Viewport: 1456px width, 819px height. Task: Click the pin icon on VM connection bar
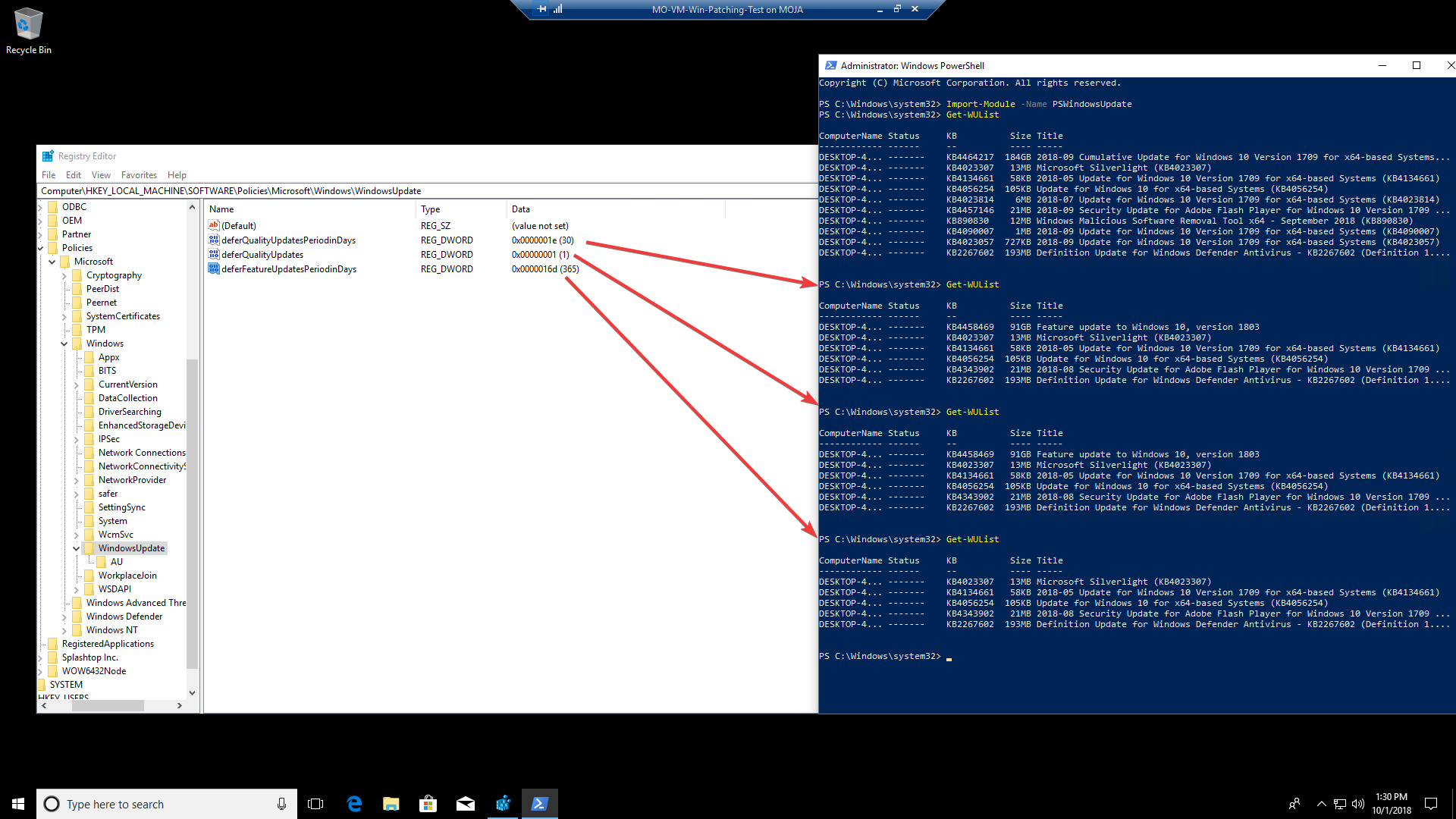[x=541, y=9]
